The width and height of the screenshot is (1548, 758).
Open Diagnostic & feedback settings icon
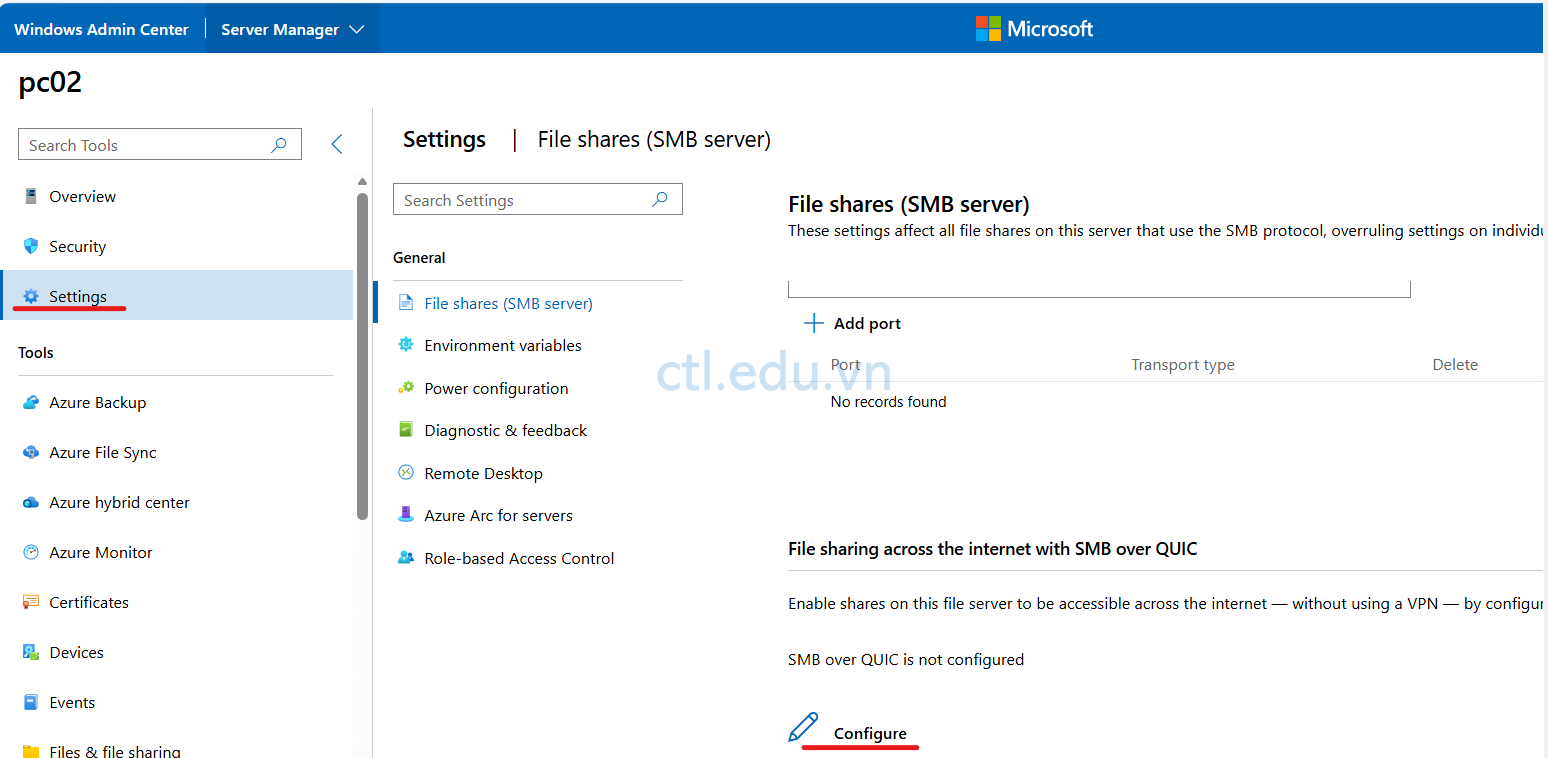(x=406, y=430)
